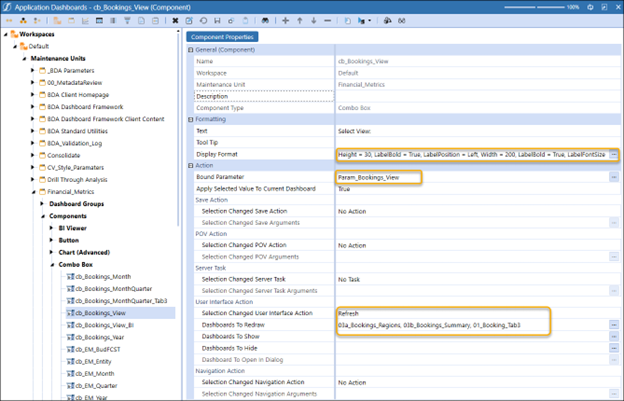
Task: Click the Delete (black X) toolbar icon
Action: [x=175, y=21]
